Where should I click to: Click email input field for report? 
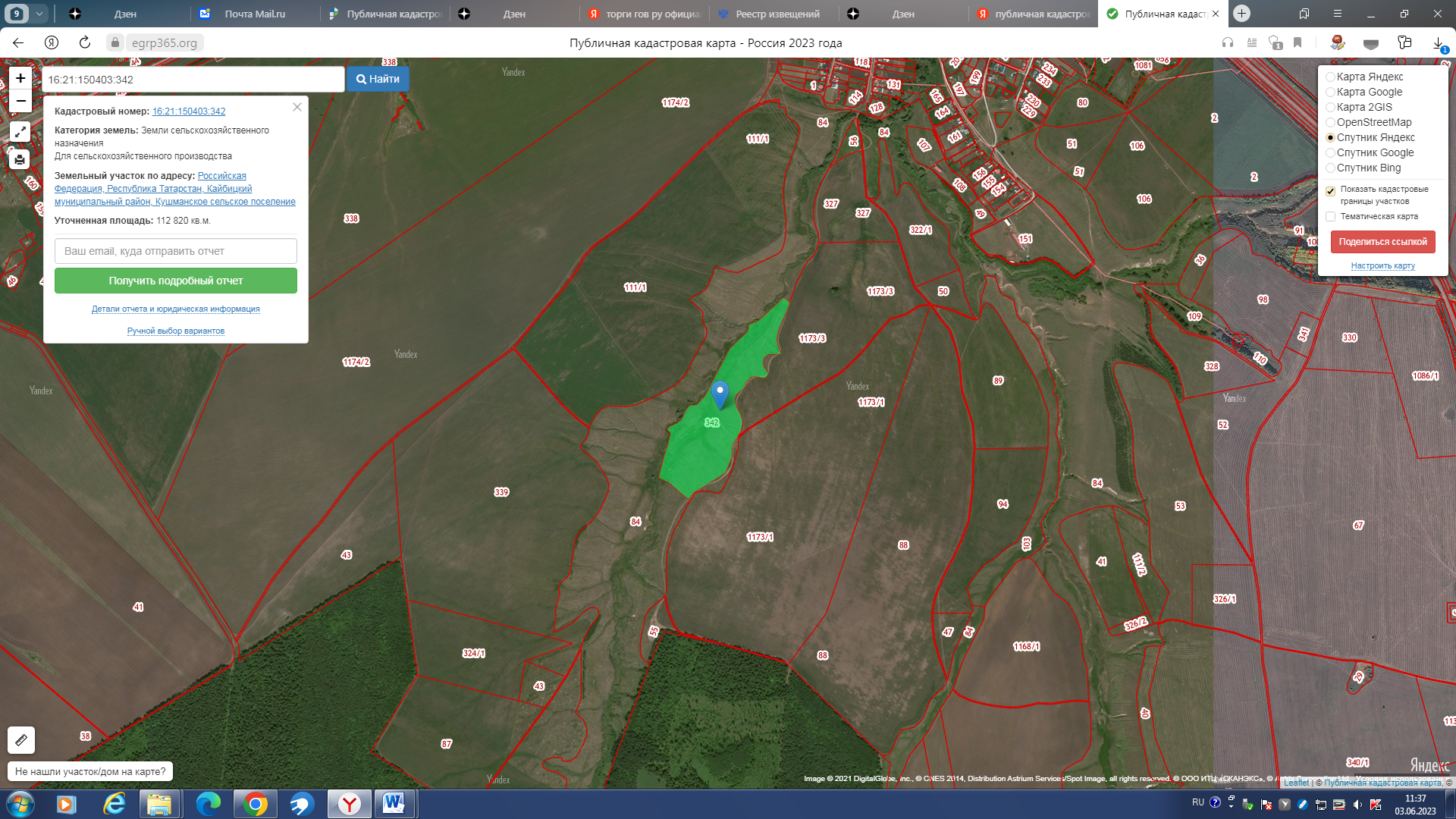[175, 251]
